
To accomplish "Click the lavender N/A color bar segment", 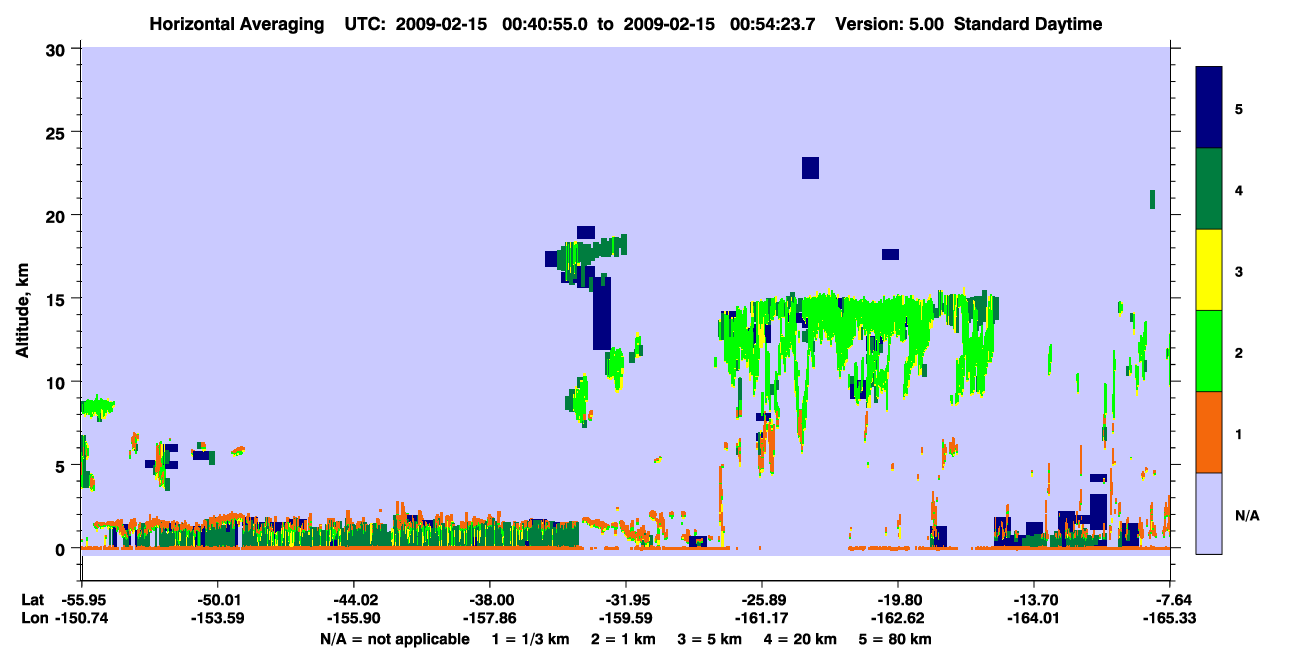I will tap(1209, 513).
